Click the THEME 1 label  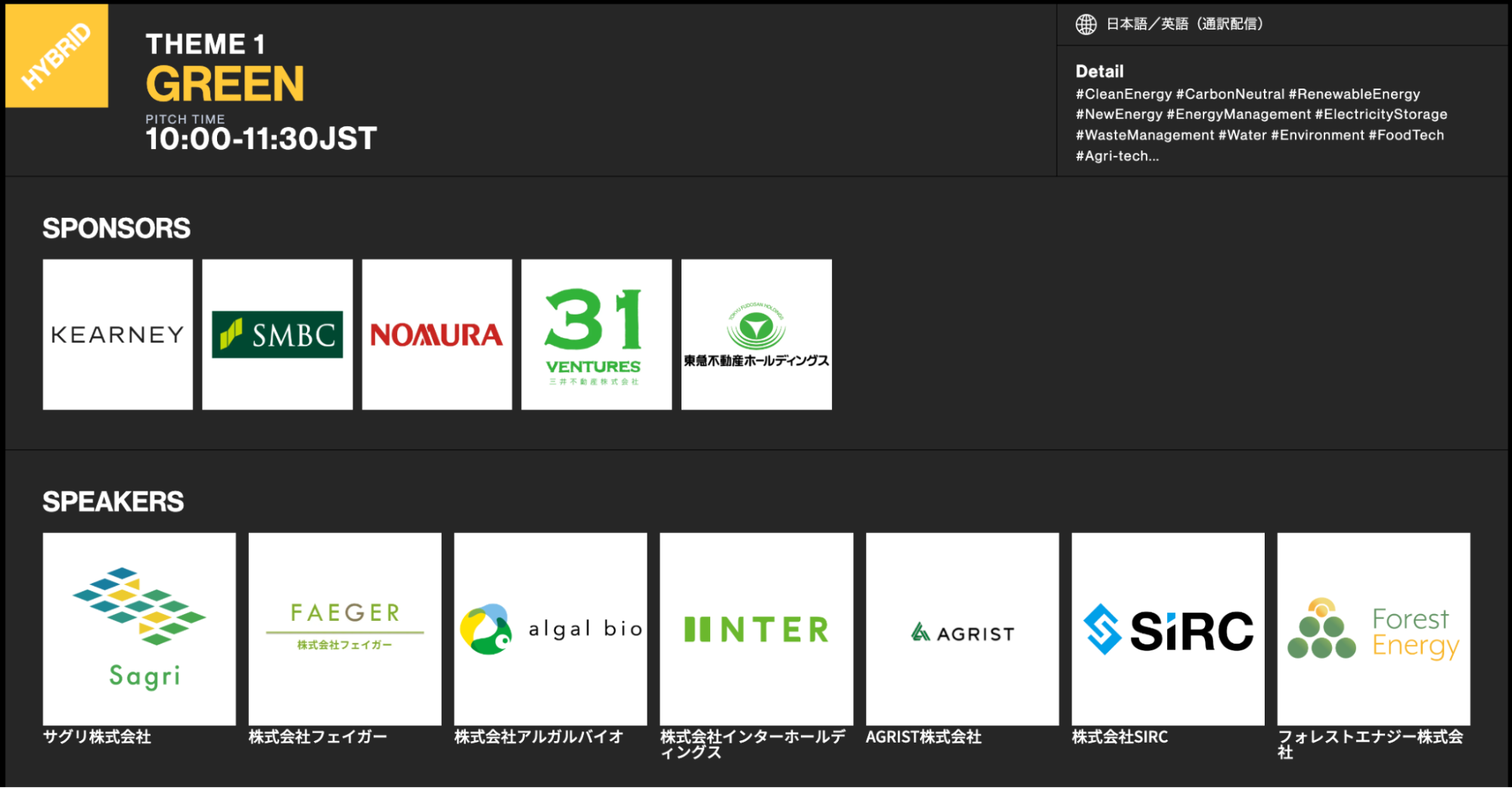click(x=206, y=44)
